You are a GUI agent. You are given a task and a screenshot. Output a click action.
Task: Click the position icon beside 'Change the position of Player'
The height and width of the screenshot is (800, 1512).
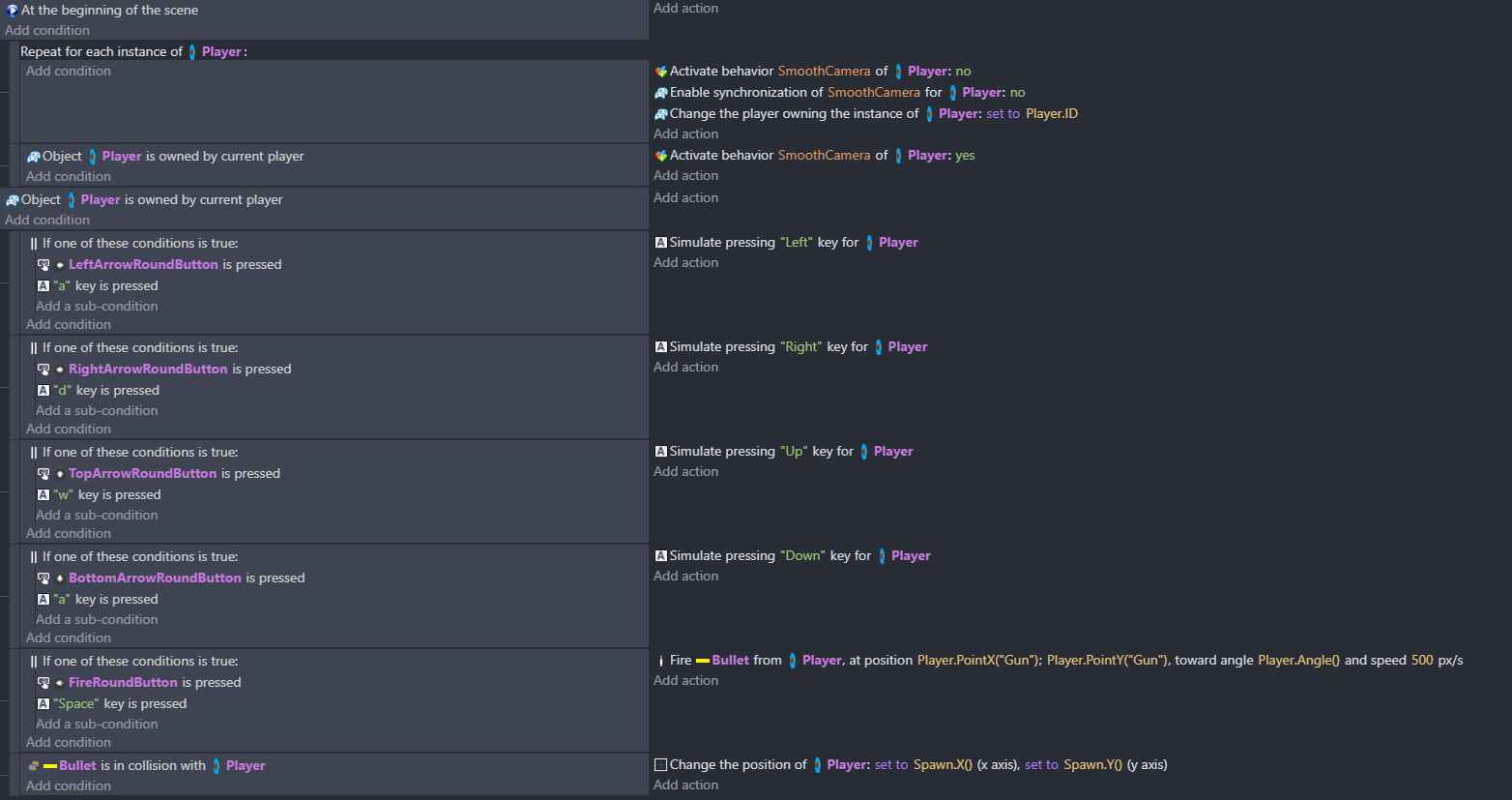[661, 765]
